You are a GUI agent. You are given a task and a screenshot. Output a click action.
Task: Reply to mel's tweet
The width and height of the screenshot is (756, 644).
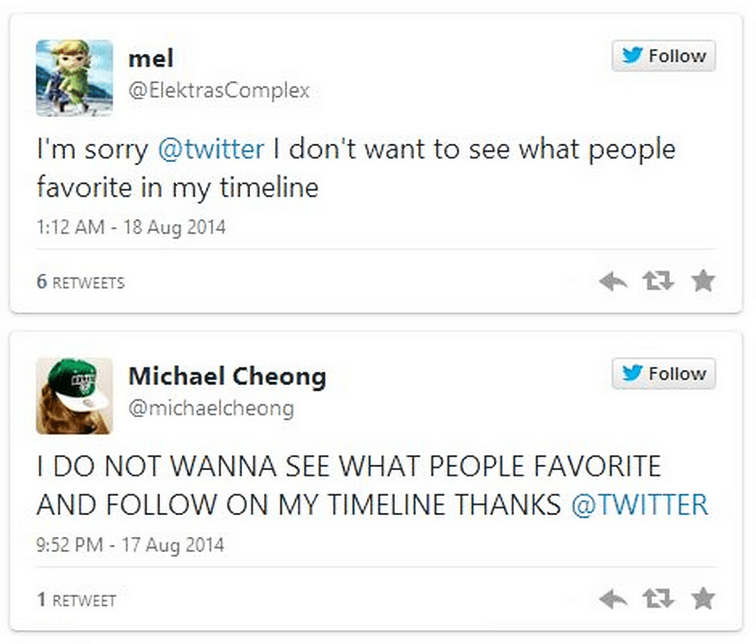pos(613,282)
